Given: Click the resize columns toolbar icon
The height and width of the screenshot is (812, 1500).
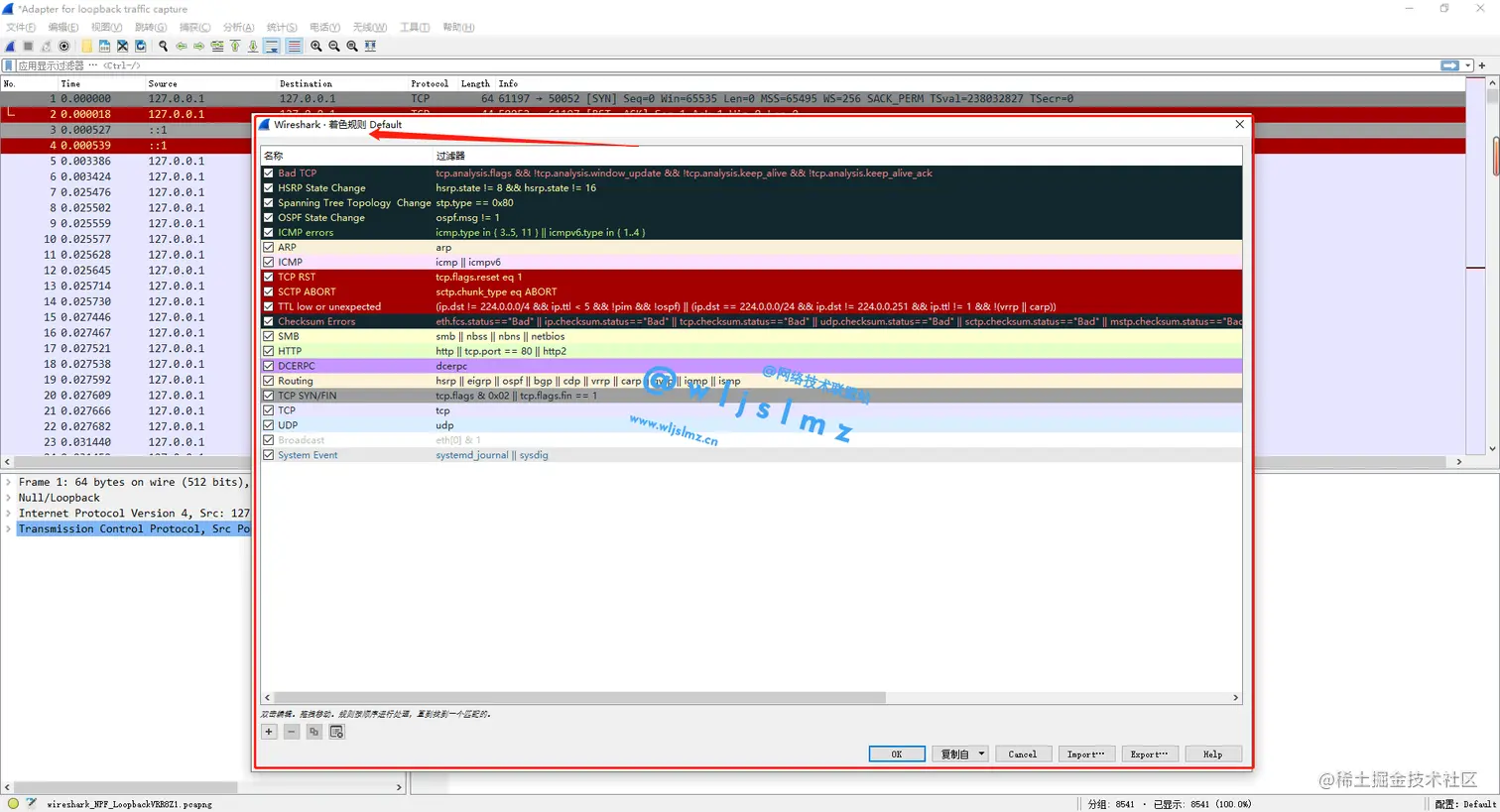Looking at the screenshot, I should (370, 46).
